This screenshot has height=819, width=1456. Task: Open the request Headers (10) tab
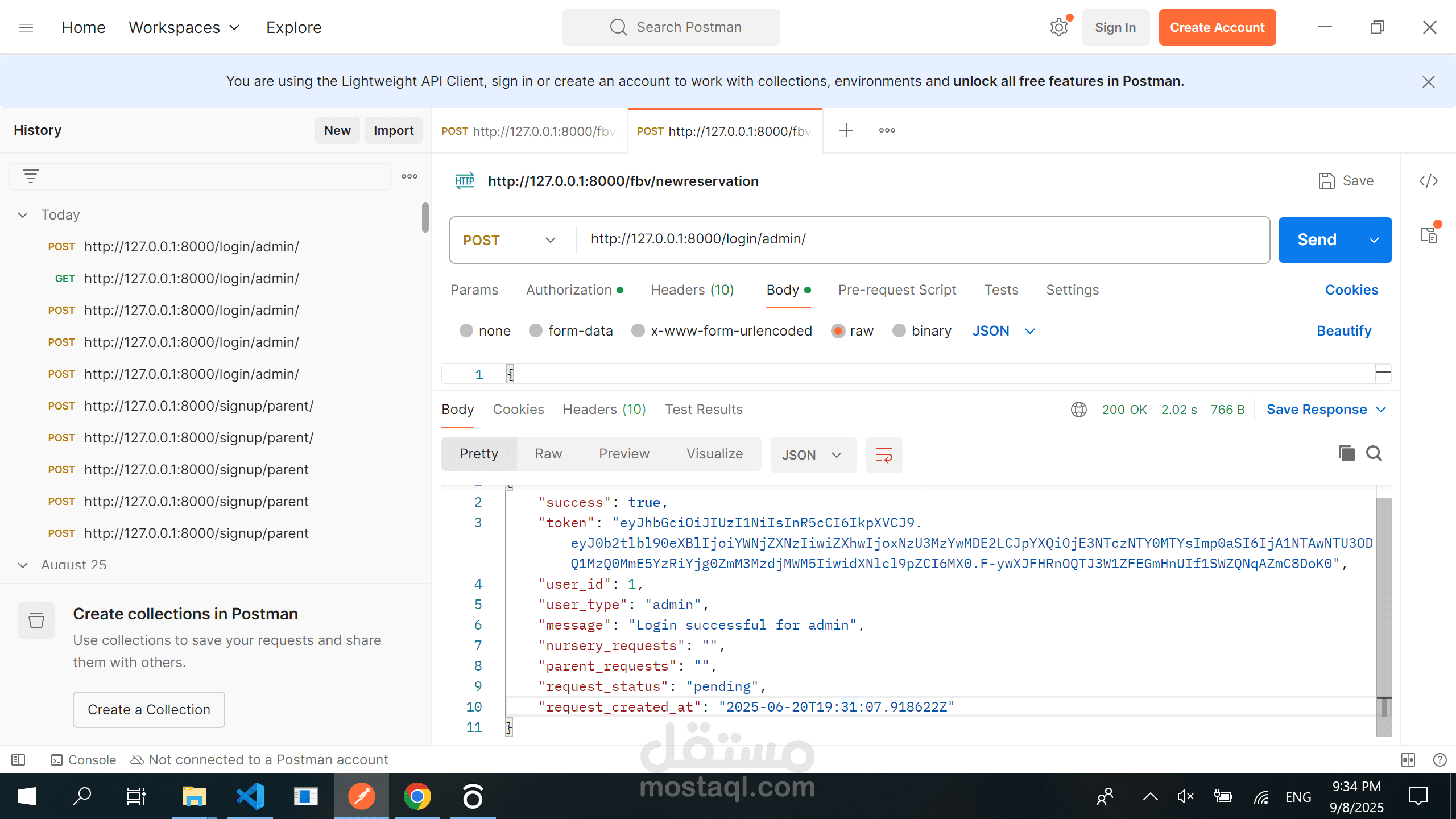(x=692, y=290)
